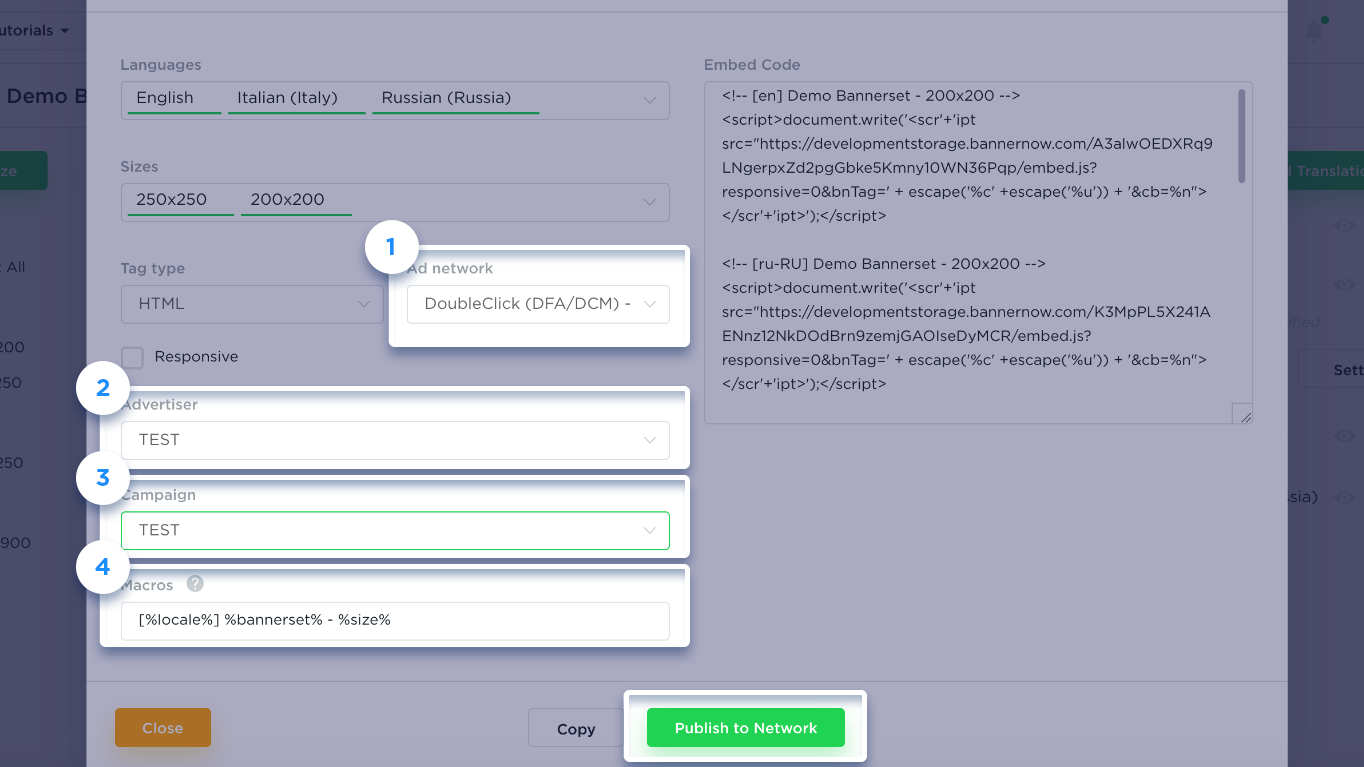This screenshot has height=767, width=1364.
Task: Toggle the eye icon beside the 'sia)' background row
Action: point(1345,496)
